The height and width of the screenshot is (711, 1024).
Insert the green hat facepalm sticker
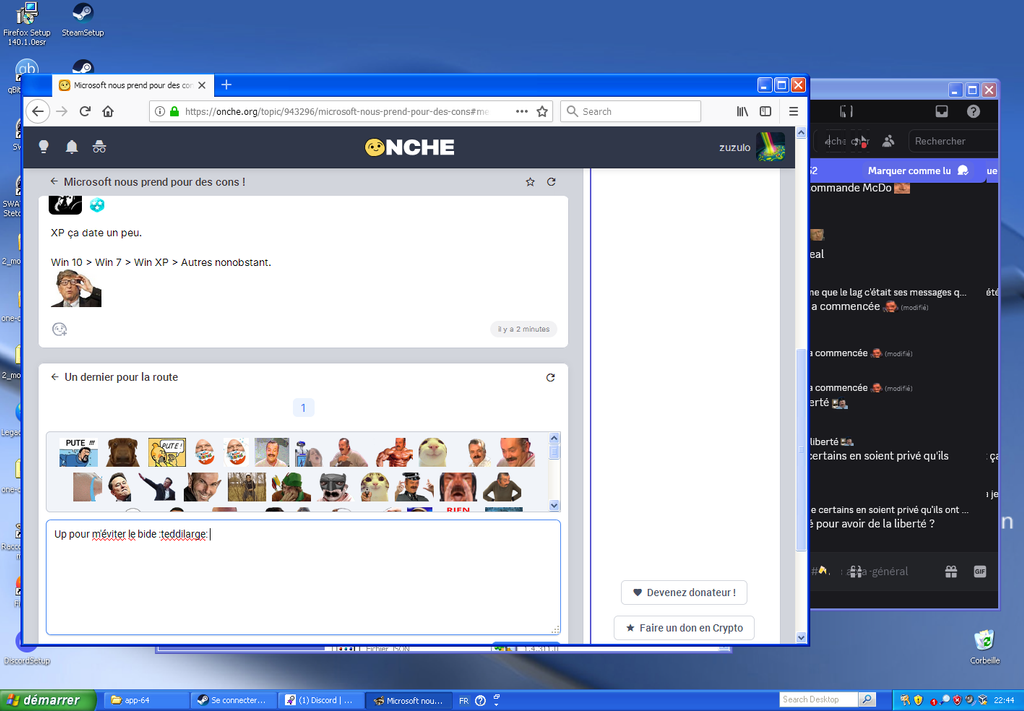(x=291, y=487)
